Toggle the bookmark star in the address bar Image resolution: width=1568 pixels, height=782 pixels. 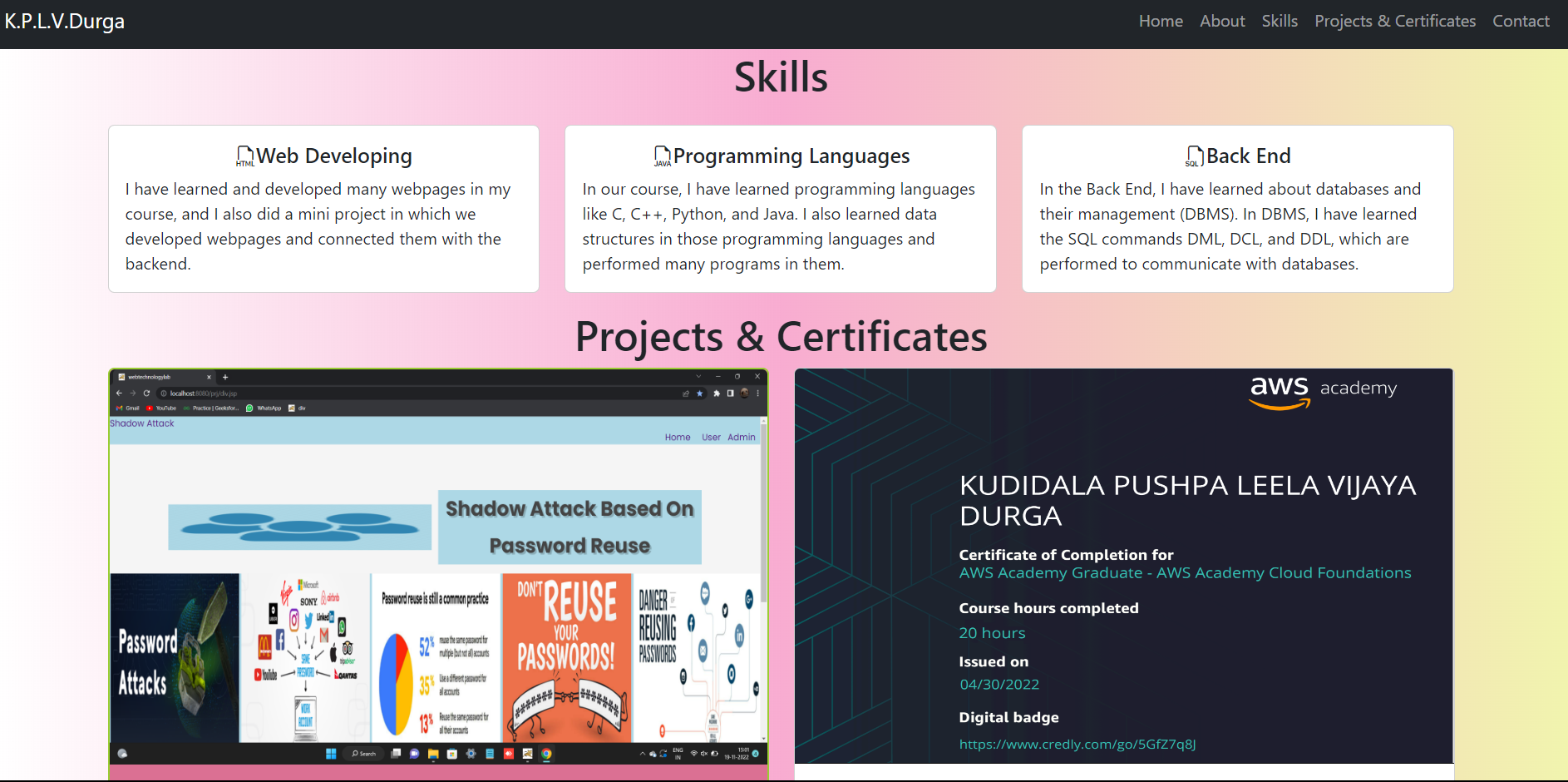coord(699,392)
